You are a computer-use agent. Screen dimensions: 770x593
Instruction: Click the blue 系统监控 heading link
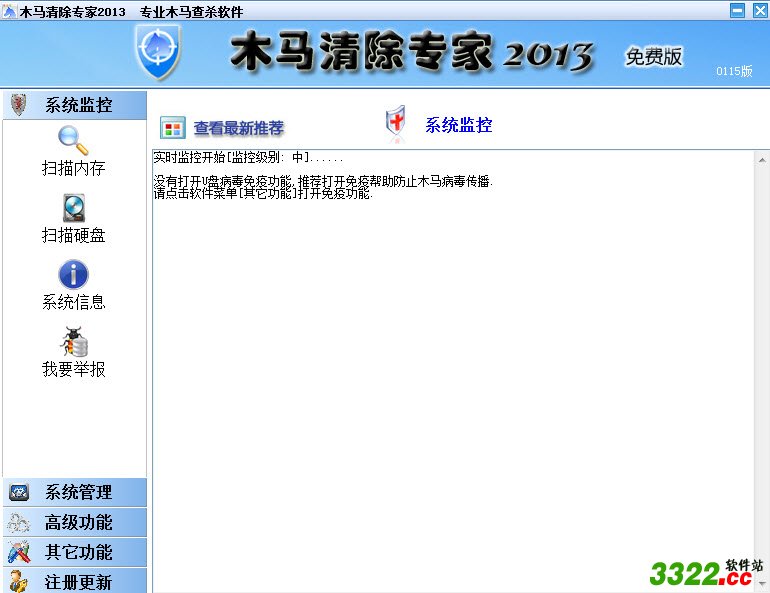point(459,125)
